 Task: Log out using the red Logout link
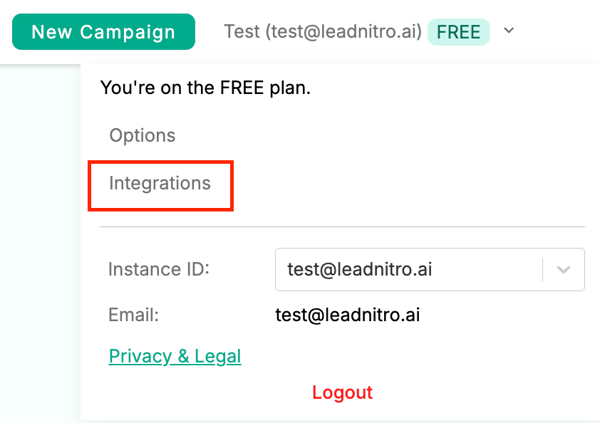342,392
